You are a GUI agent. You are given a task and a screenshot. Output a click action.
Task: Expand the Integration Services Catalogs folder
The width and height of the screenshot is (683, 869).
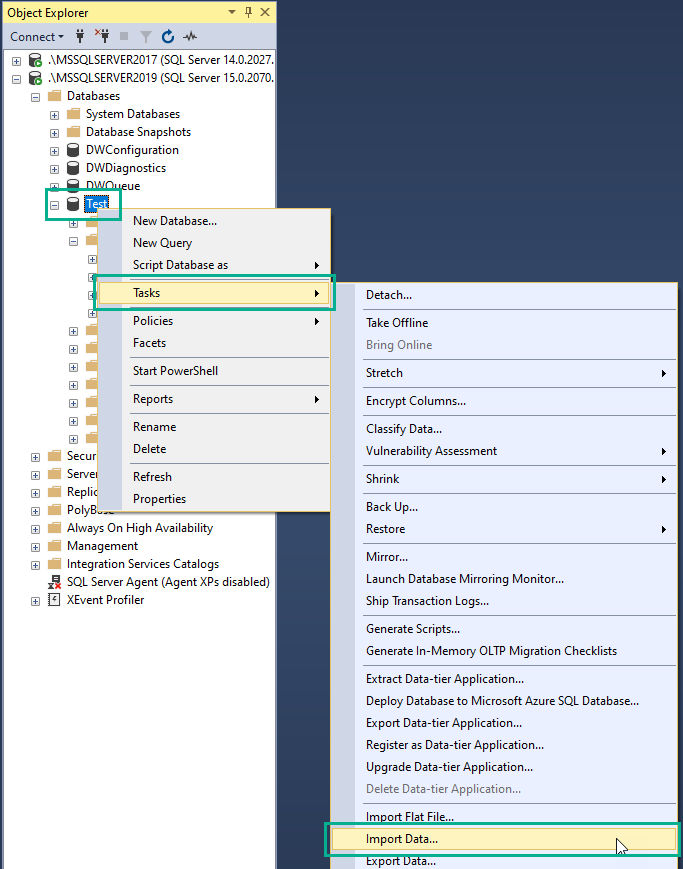(x=35, y=565)
